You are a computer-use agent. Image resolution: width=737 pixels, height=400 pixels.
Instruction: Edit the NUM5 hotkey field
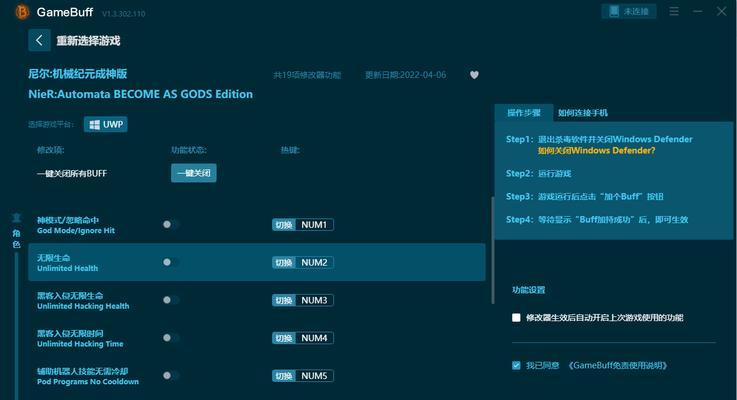pos(314,376)
